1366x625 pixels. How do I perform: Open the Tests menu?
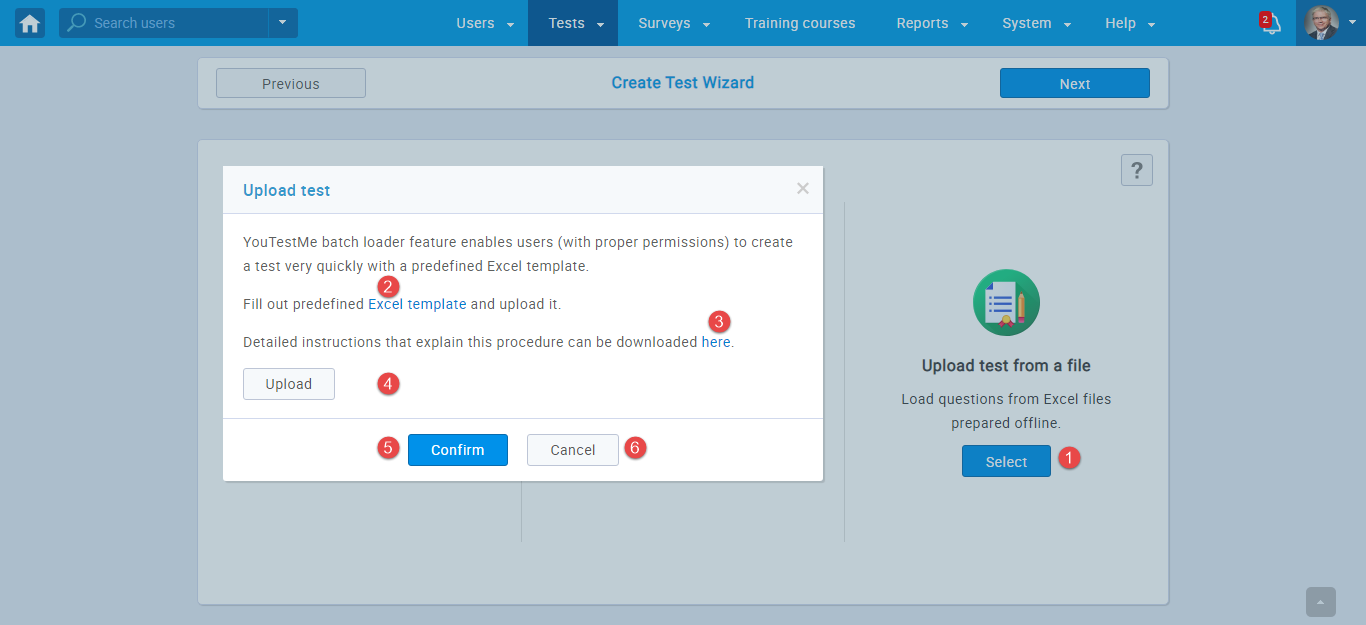pos(573,23)
